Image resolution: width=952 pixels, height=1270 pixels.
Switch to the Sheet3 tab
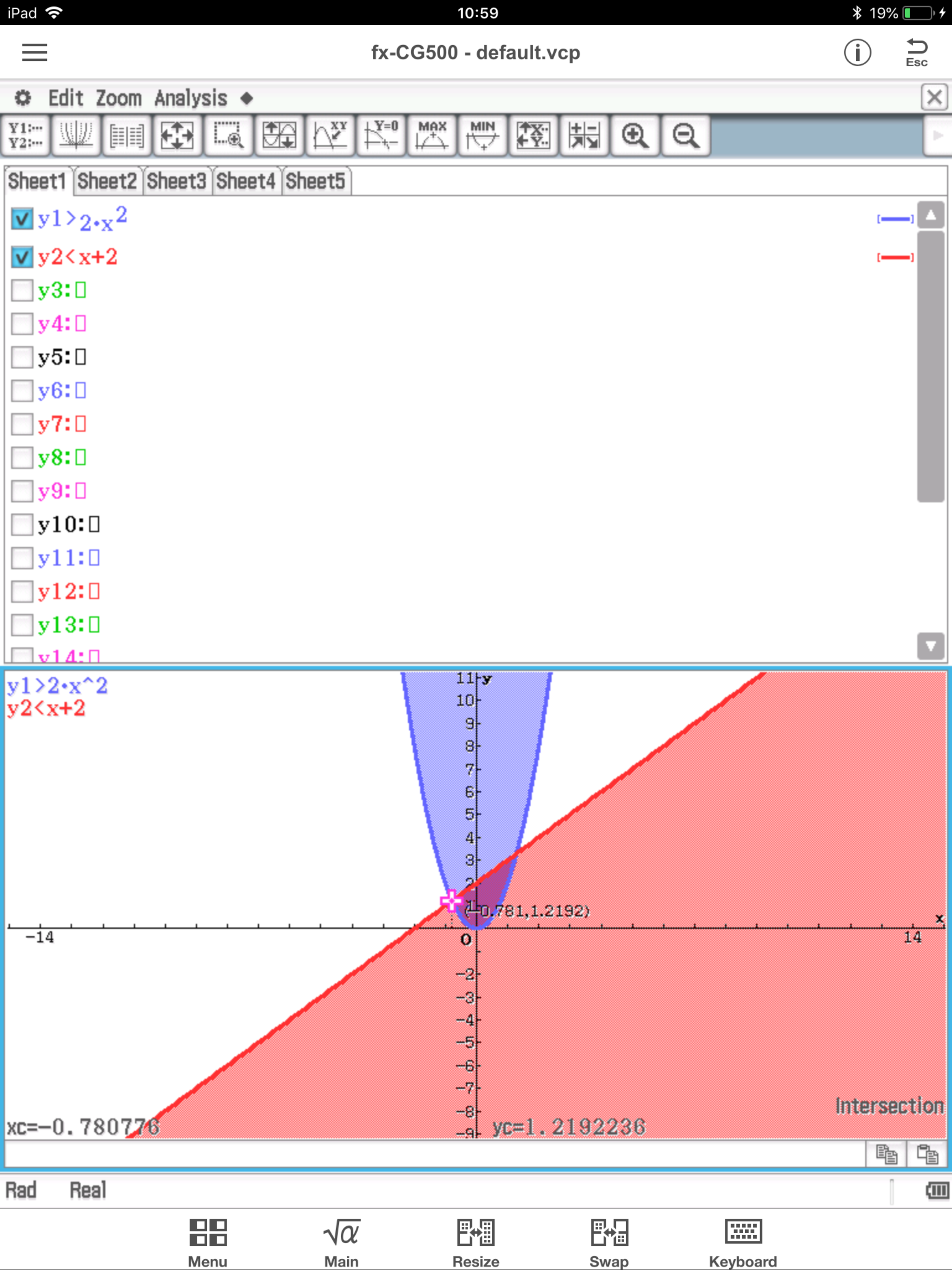tap(176, 181)
